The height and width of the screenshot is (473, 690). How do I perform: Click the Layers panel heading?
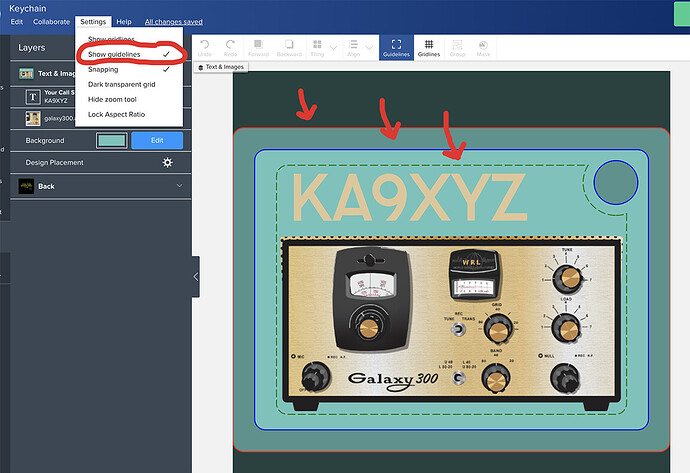coord(32,48)
